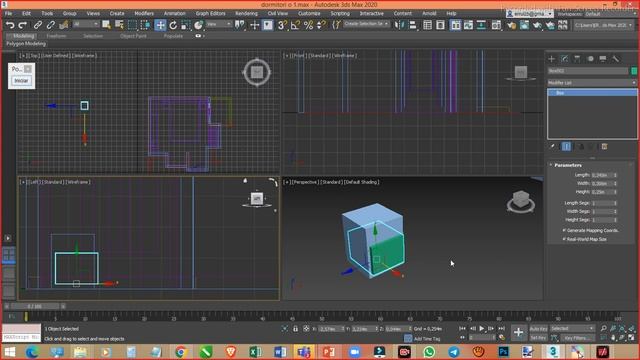Click the Align tool icon
The height and width of the screenshot is (360, 640).
[x=413, y=25]
